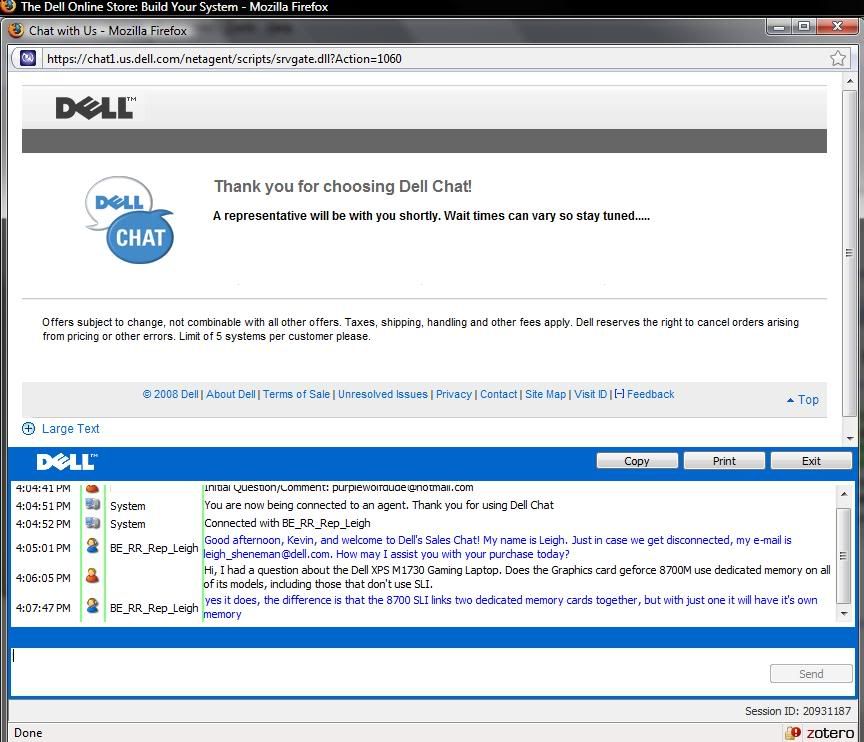Open the Feedback link
The height and width of the screenshot is (742, 864).
pyautogui.click(x=651, y=394)
